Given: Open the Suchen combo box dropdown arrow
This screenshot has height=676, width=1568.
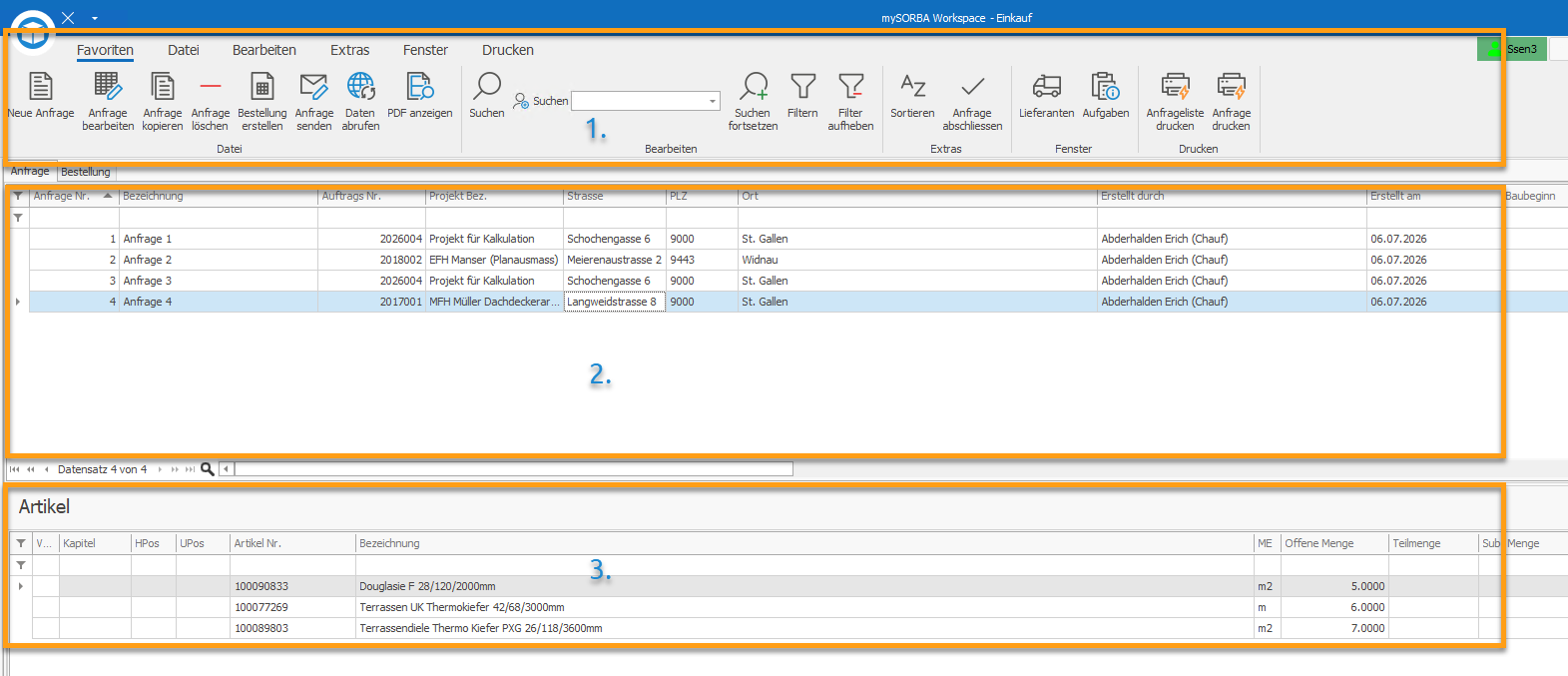Looking at the screenshot, I should click(x=713, y=101).
